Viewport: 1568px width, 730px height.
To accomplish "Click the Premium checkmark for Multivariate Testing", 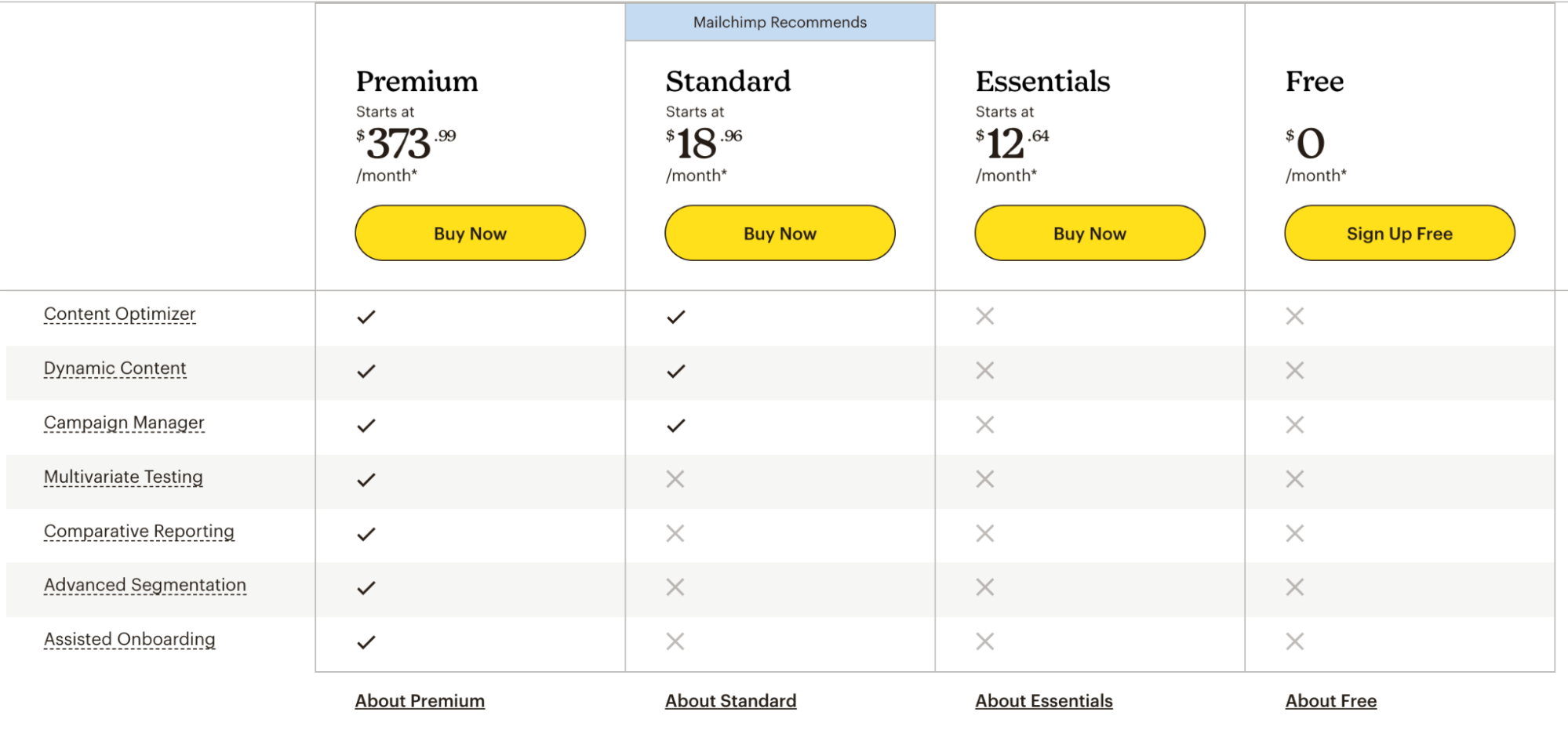I will tap(366, 479).
